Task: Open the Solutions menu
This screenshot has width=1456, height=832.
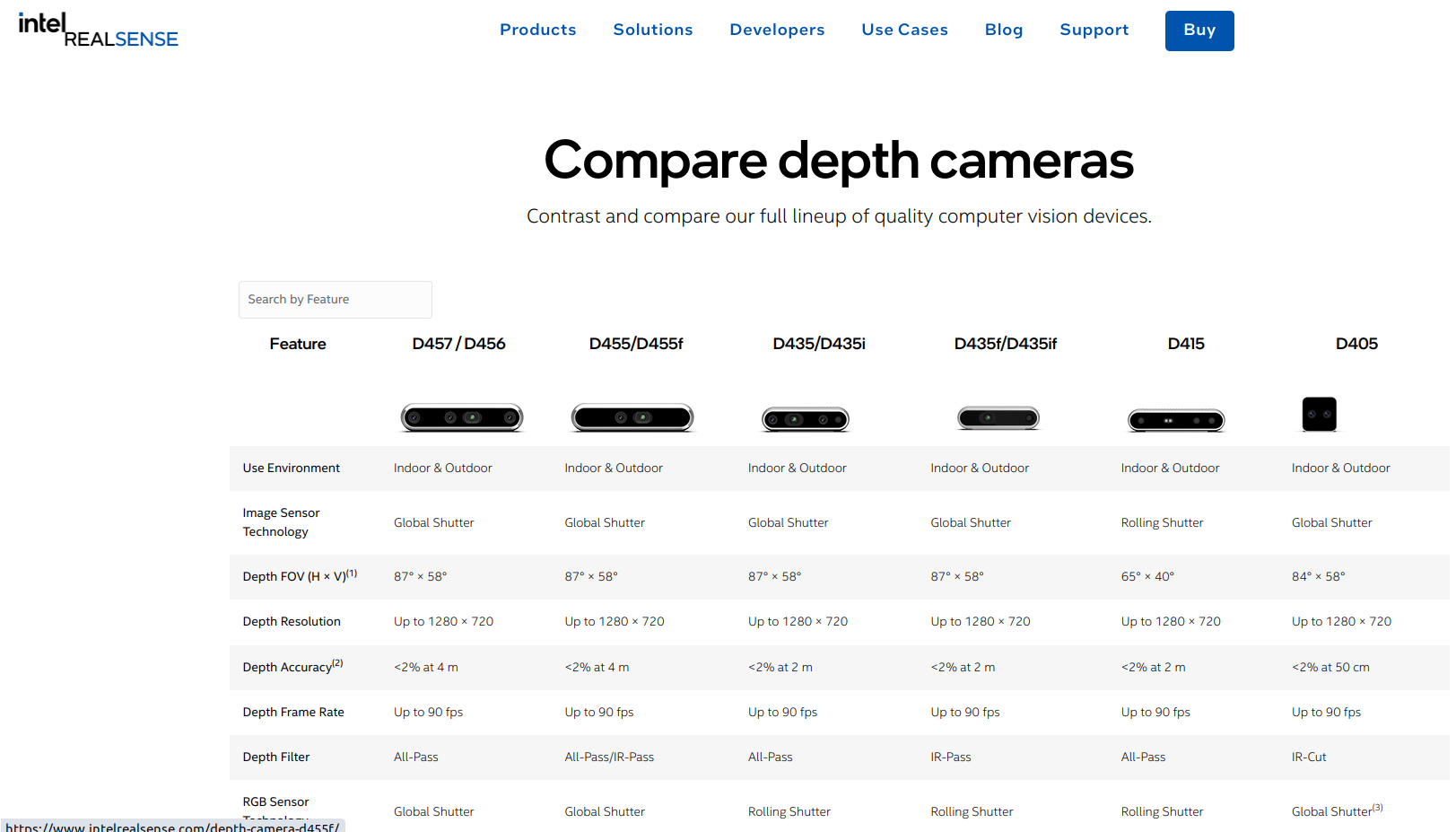Action: (x=653, y=30)
